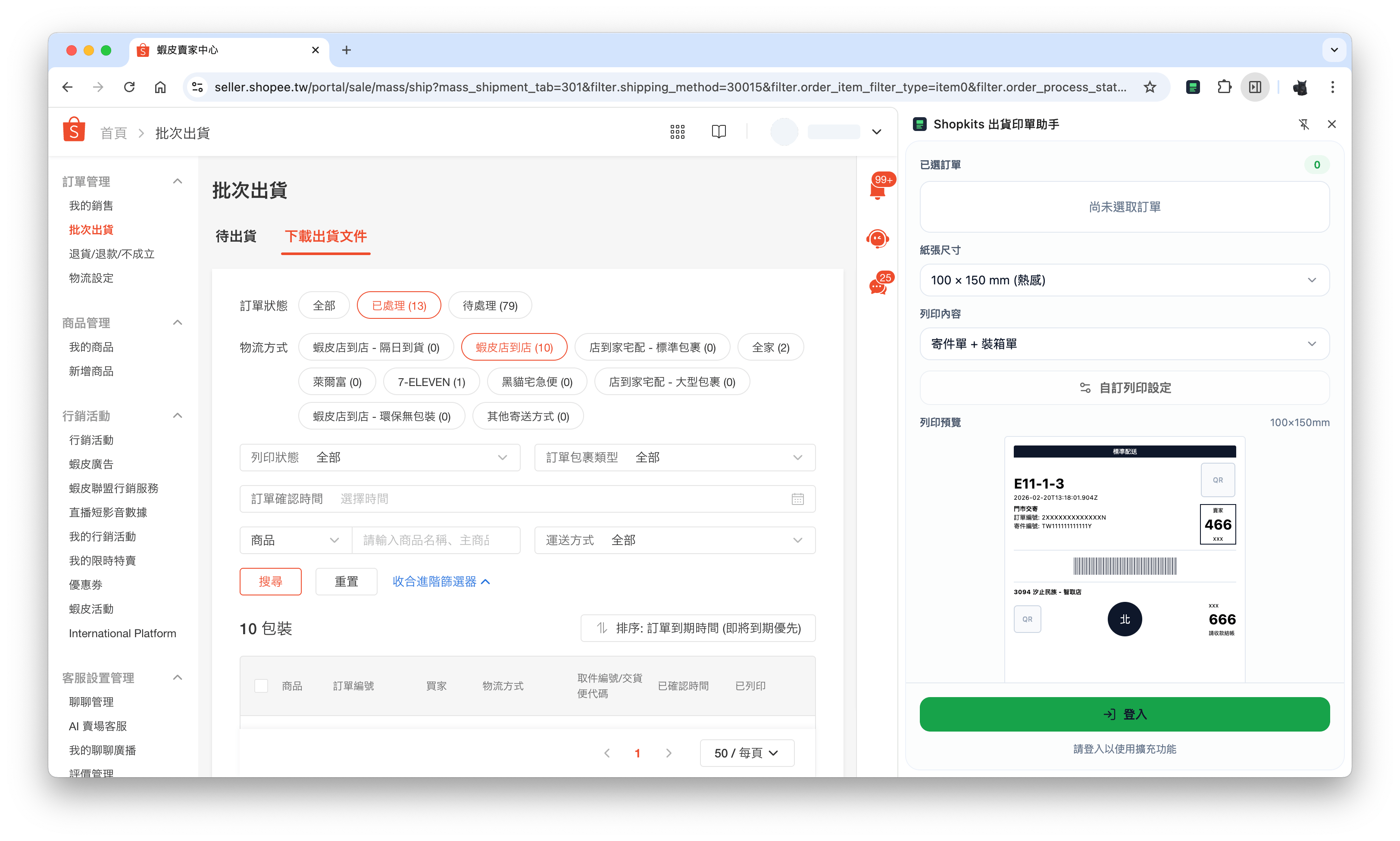Open the browser profile avatar icon

pyautogui.click(x=1300, y=87)
